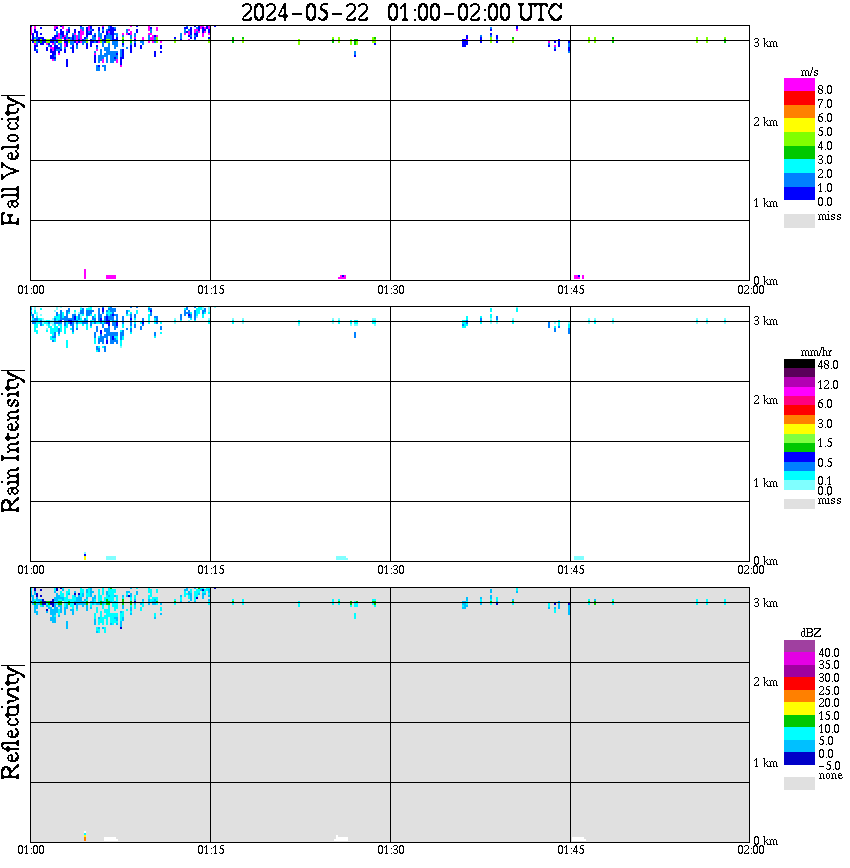
Task: Click the "2 km" height label of the Rain Intensity panel
Action: coord(765,400)
